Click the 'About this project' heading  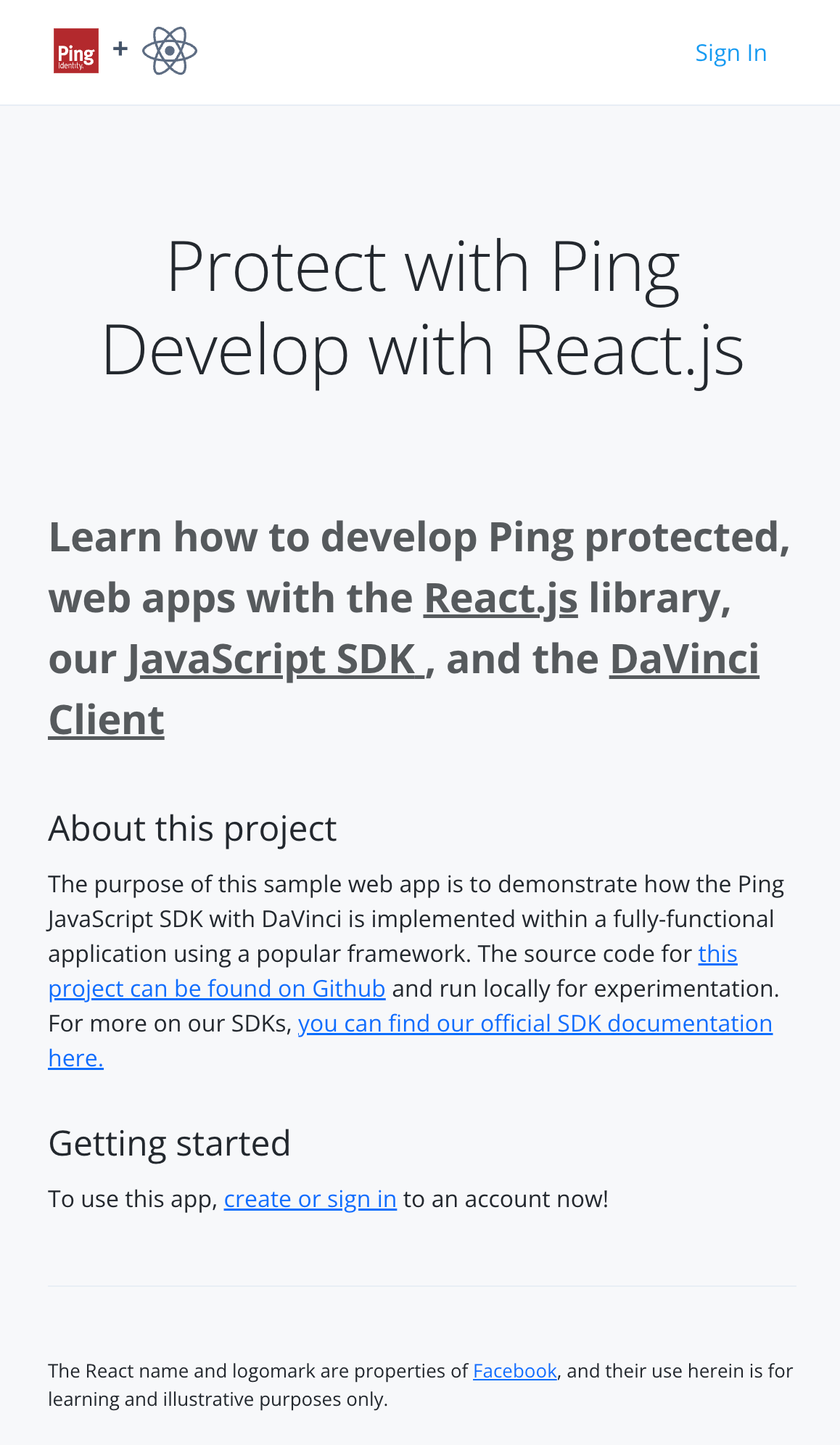click(192, 828)
